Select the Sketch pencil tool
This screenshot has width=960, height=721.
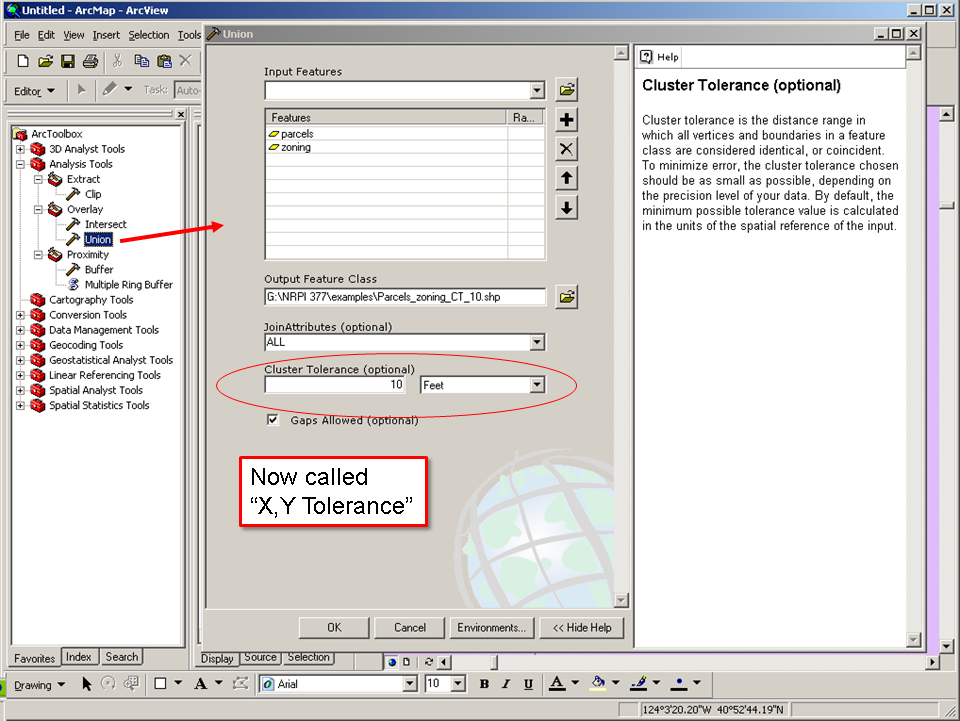(x=110, y=89)
